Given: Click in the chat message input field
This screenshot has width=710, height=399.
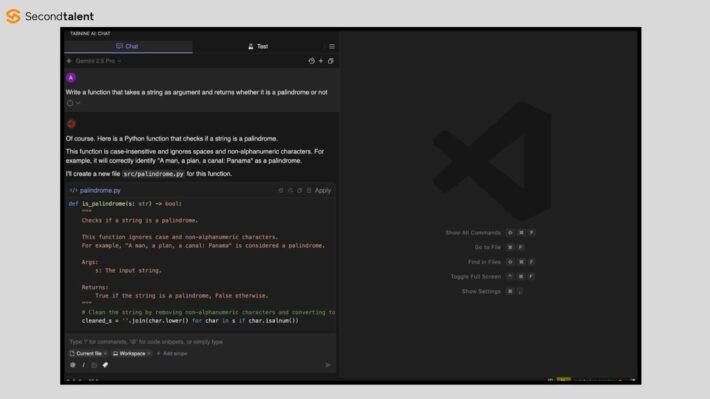Looking at the screenshot, I should pos(201,342).
